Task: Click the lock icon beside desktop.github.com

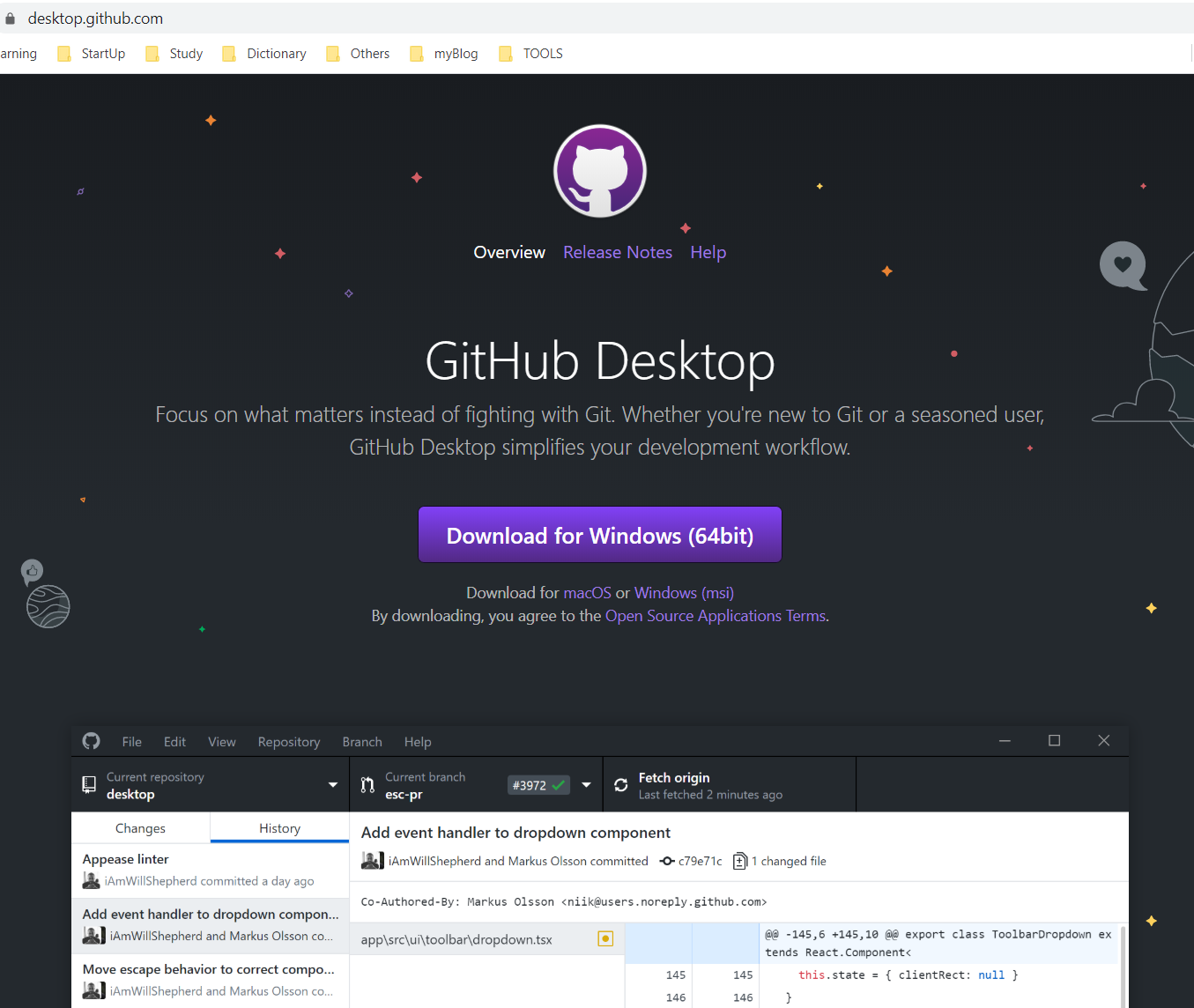Action: click(11, 19)
